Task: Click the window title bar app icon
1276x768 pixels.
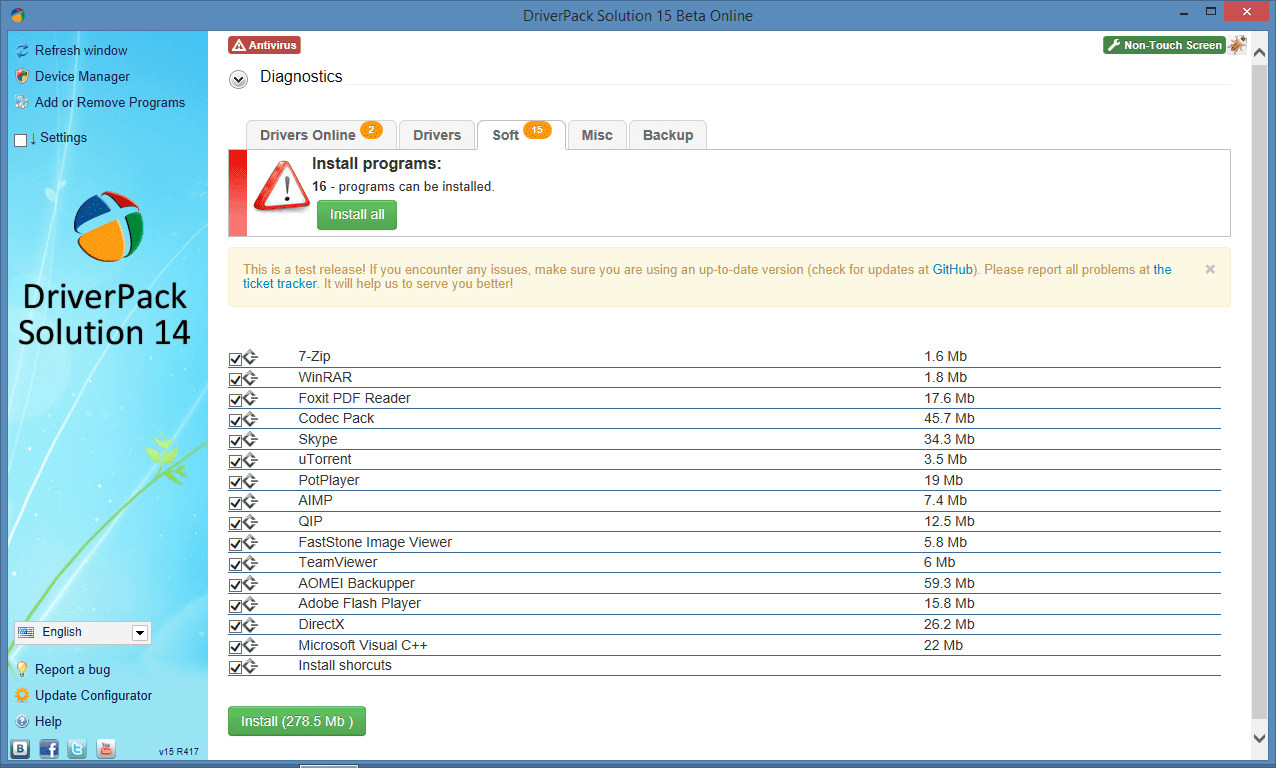Action: (x=18, y=14)
